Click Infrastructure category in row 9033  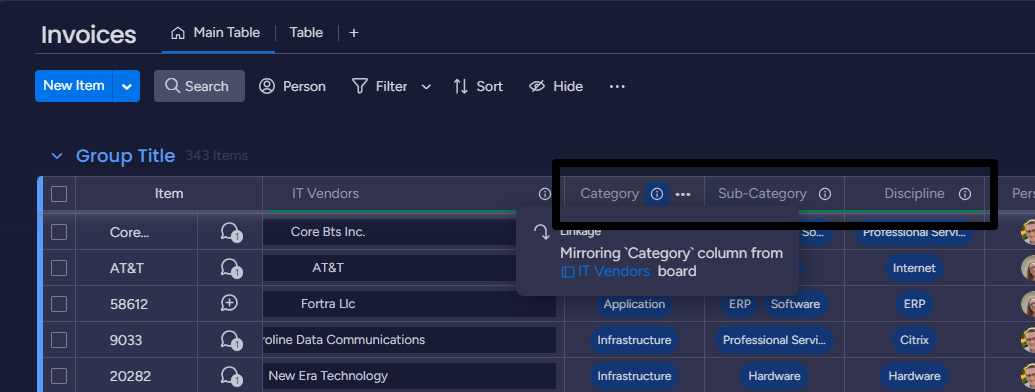pos(634,340)
